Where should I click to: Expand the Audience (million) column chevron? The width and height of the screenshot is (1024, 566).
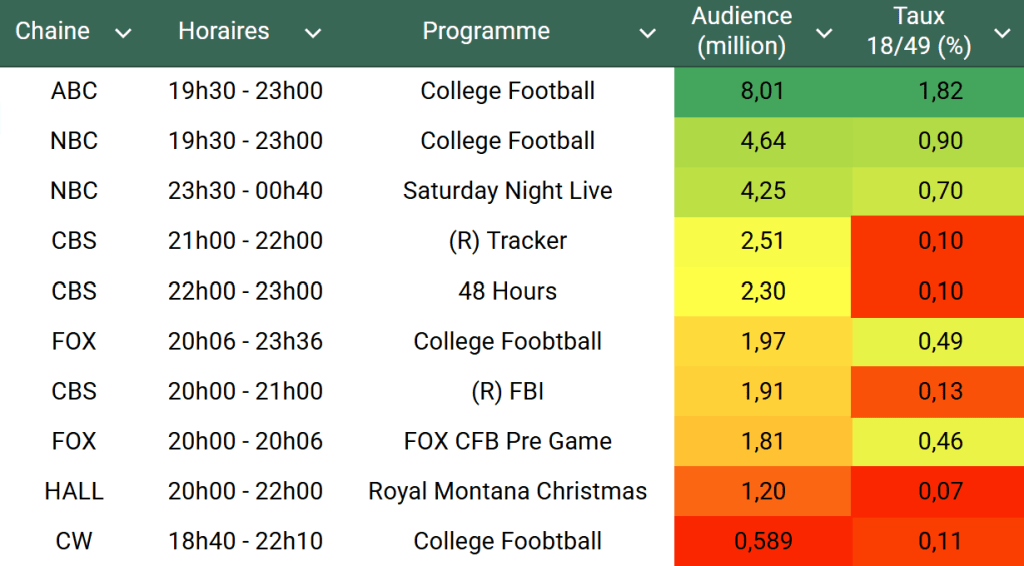(824, 33)
